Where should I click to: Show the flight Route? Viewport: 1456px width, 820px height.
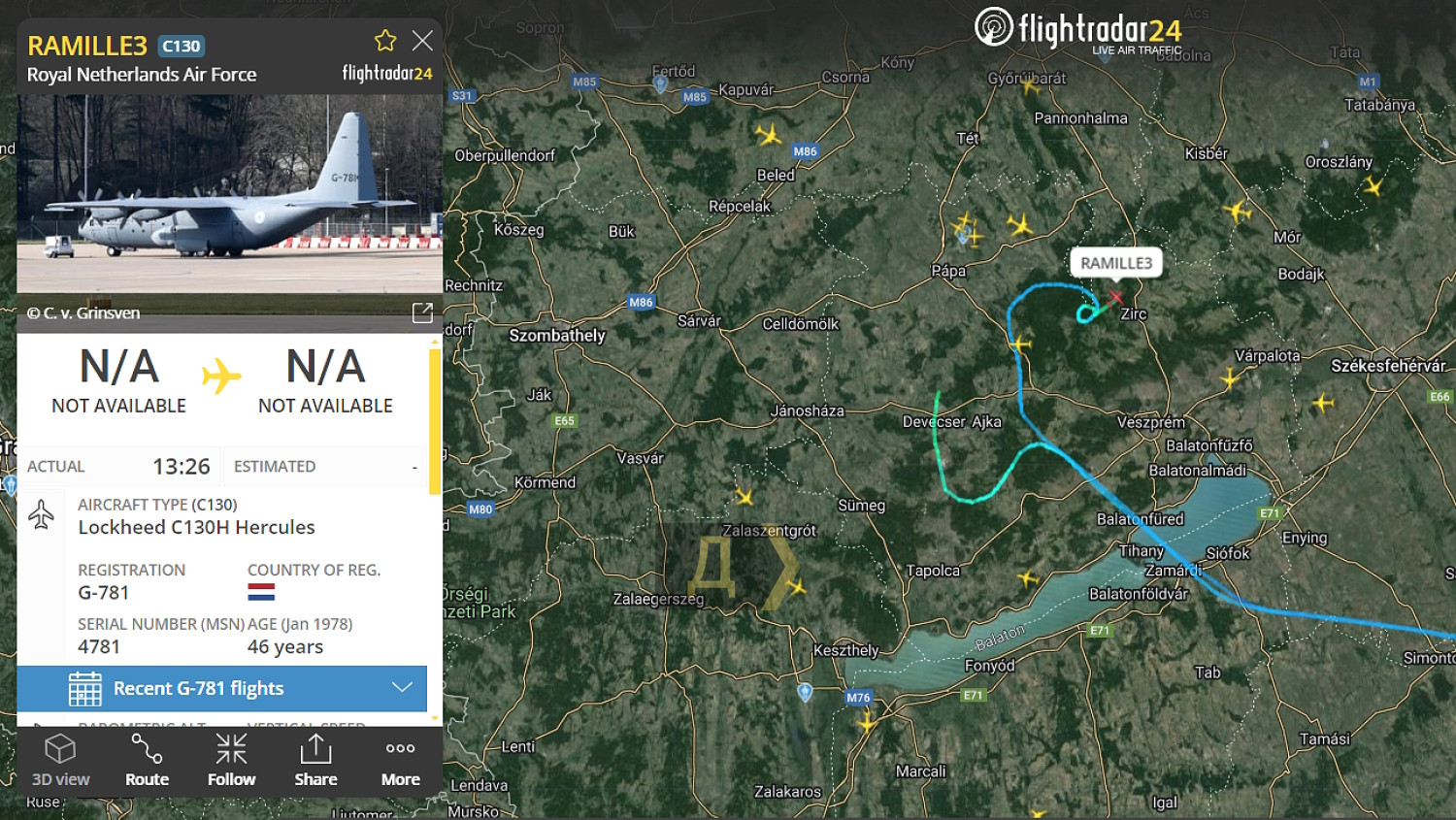coord(147,761)
